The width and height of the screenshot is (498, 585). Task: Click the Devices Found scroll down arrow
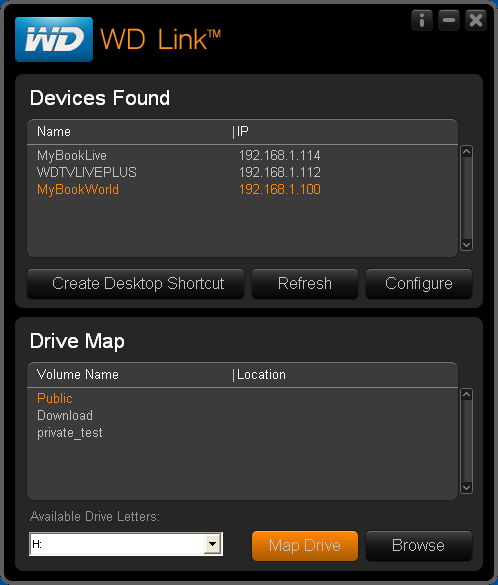(x=467, y=245)
